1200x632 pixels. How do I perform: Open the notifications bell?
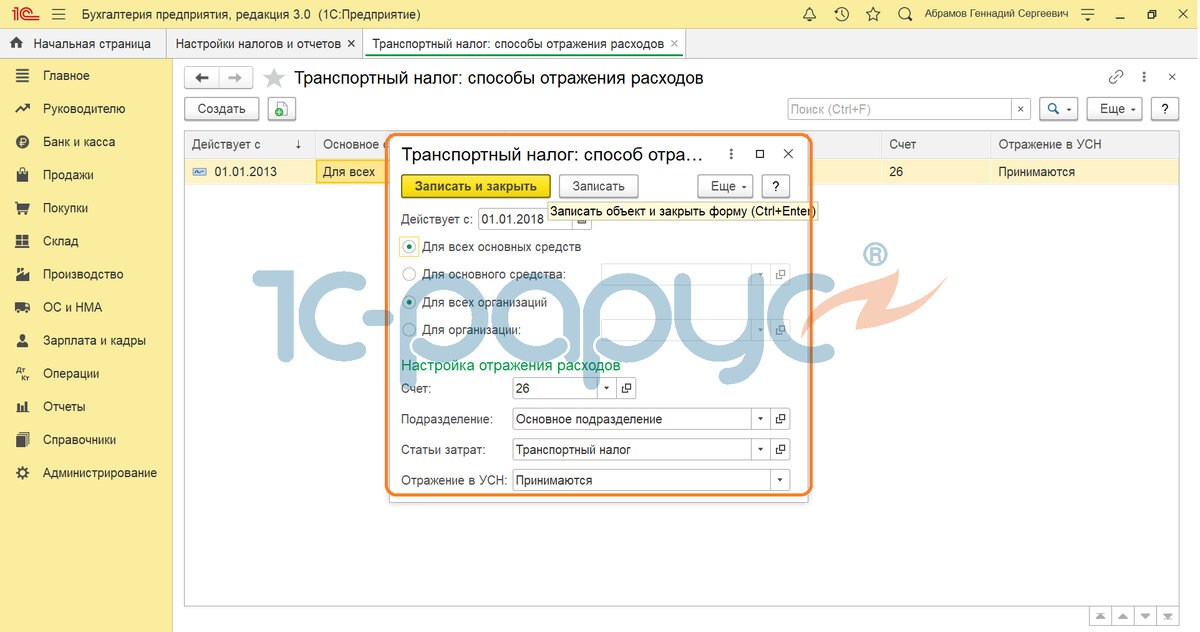[x=809, y=15]
